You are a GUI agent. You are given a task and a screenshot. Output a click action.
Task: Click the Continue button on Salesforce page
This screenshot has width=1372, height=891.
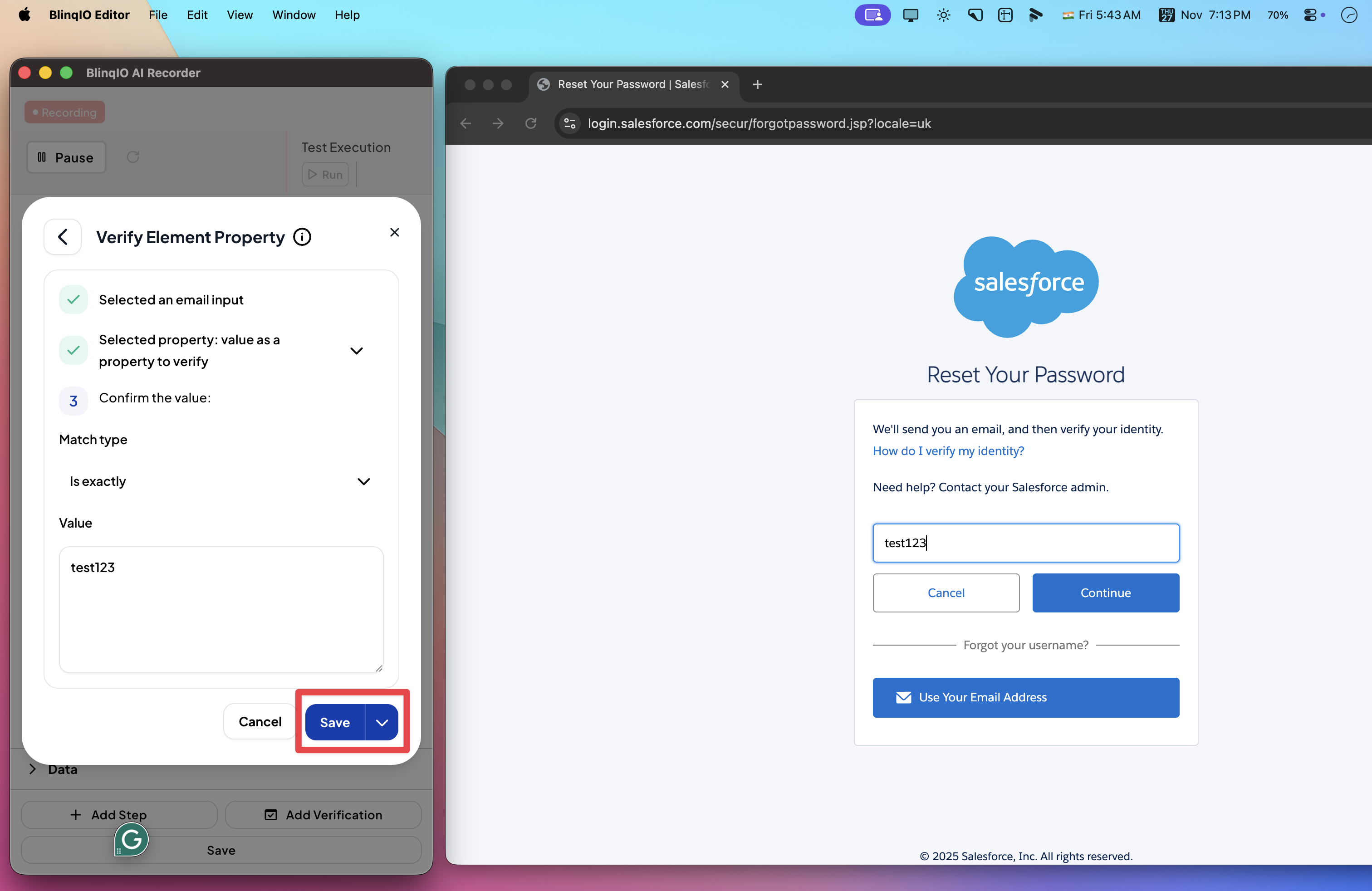point(1105,592)
